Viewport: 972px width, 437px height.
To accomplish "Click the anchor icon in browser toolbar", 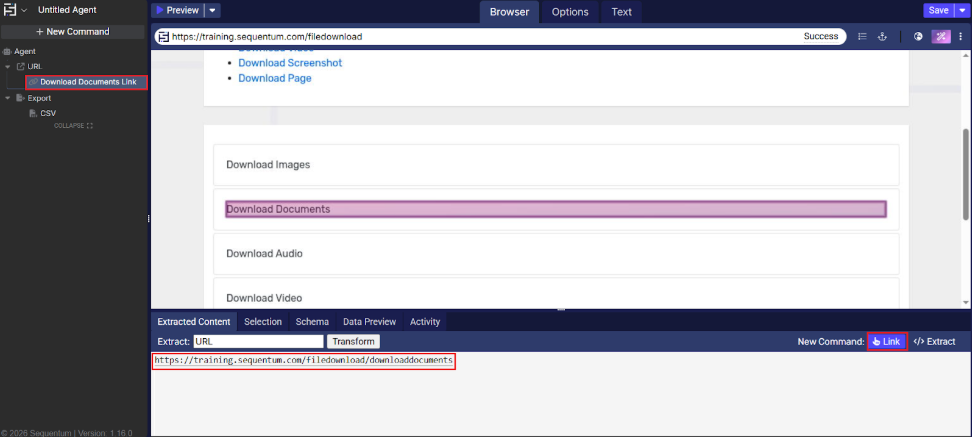I will pyautogui.click(x=882, y=37).
